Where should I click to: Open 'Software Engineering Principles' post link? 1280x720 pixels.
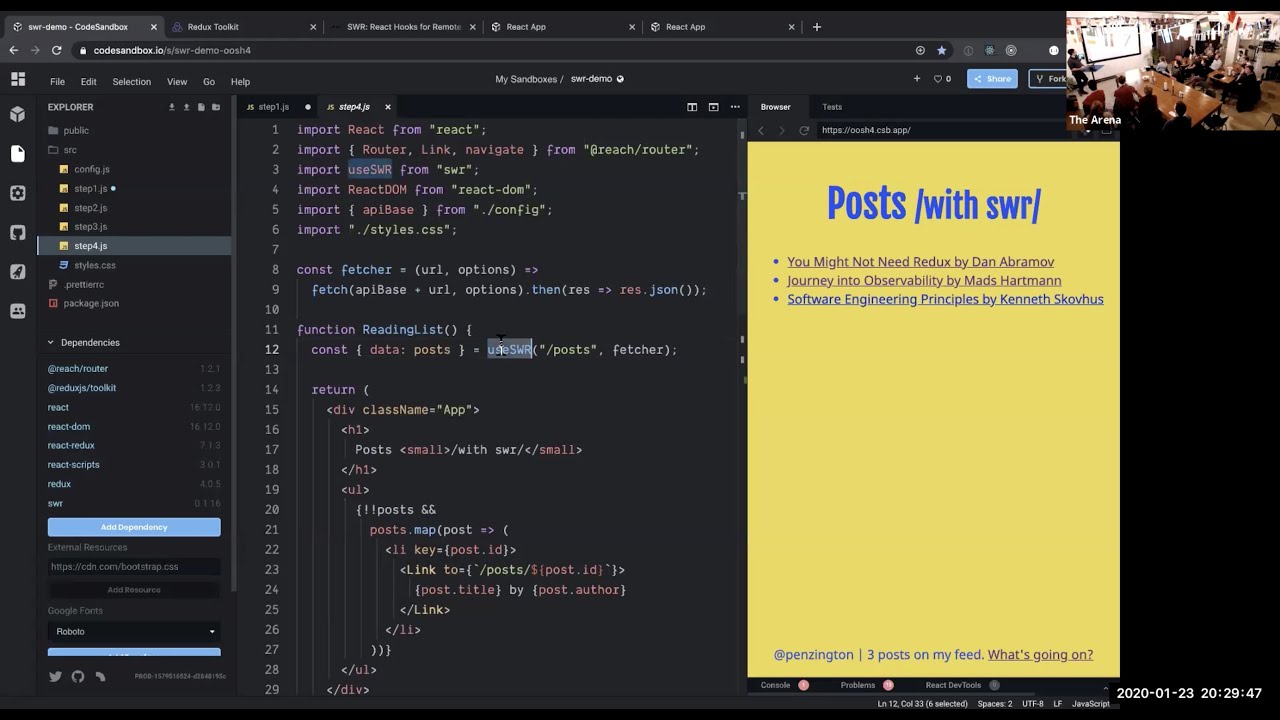[x=945, y=299]
